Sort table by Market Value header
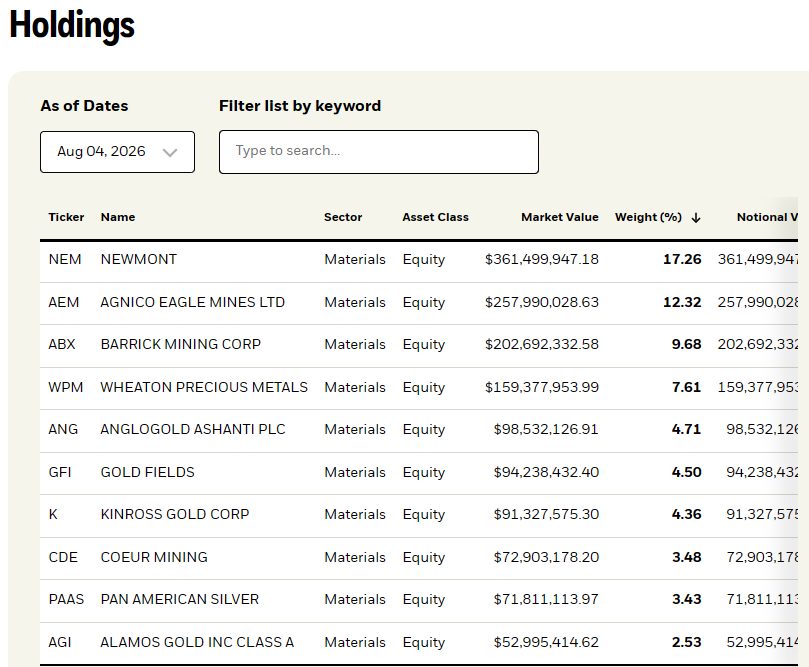Image resolution: width=809 pixels, height=667 pixels. pyautogui.click(x=560, y=217)
